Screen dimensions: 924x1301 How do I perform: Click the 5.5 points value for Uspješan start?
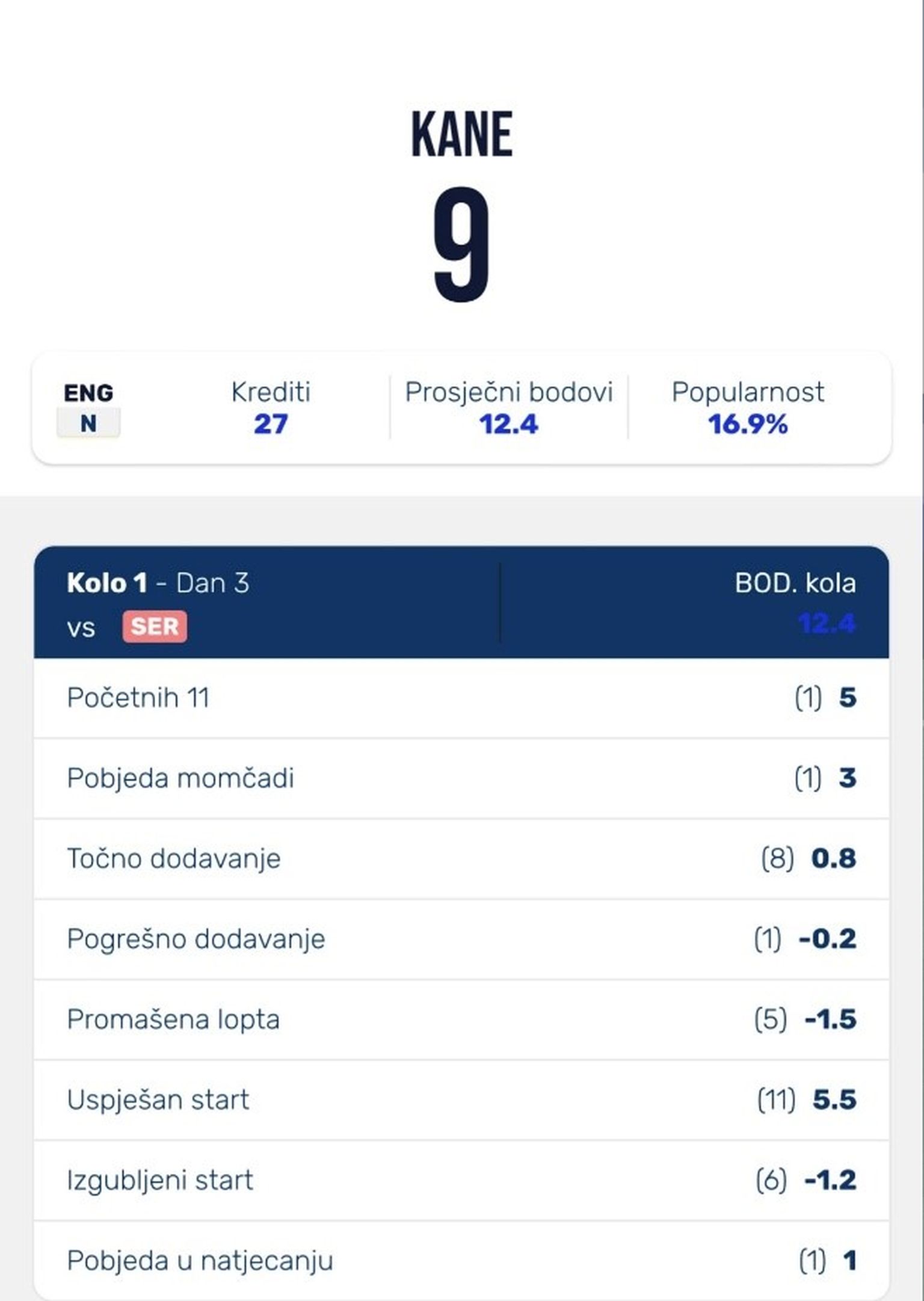click(834, 1100)
